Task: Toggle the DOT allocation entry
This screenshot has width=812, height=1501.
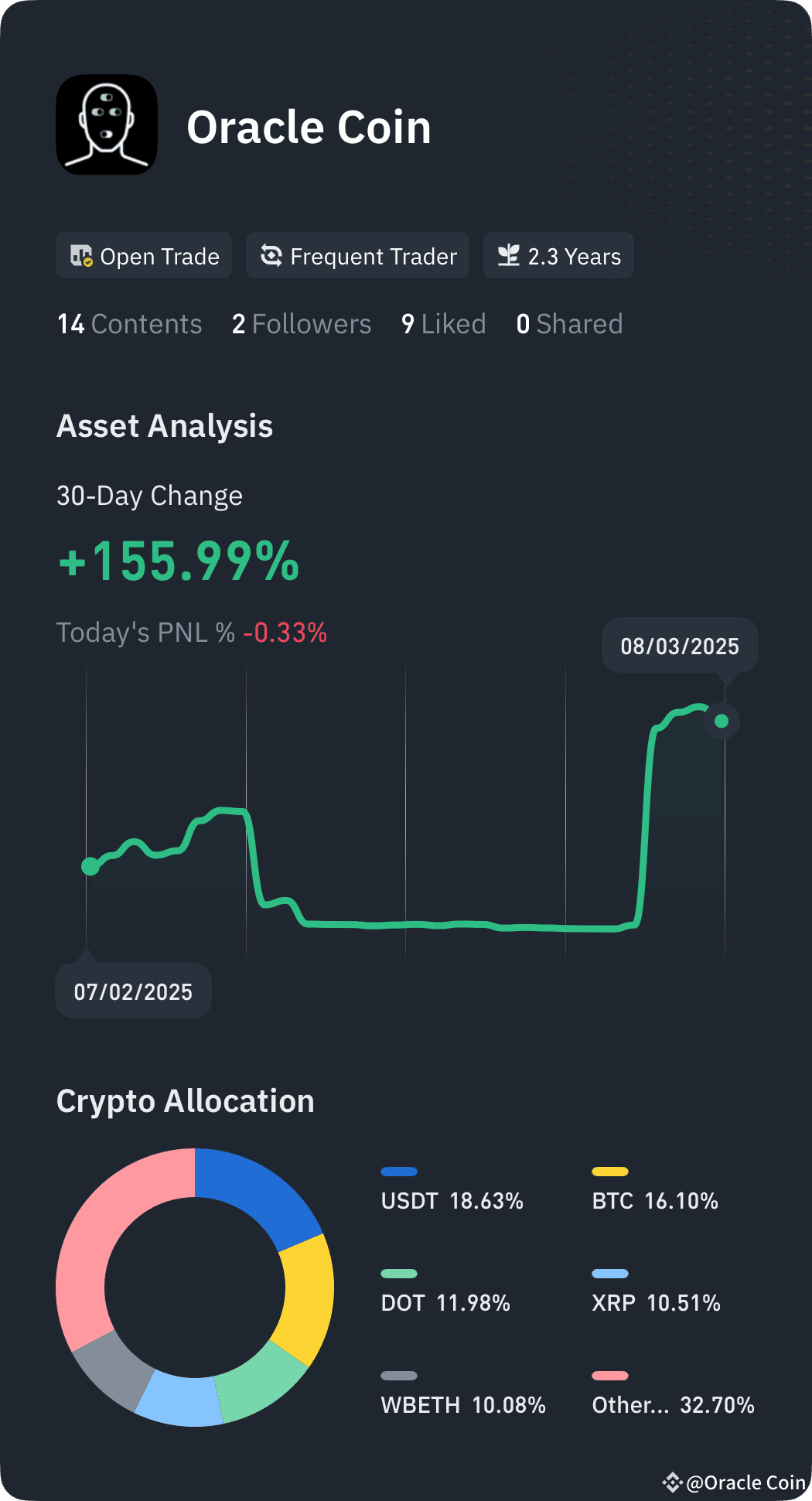Action: pyautogui.click(x=445, y=1303)
